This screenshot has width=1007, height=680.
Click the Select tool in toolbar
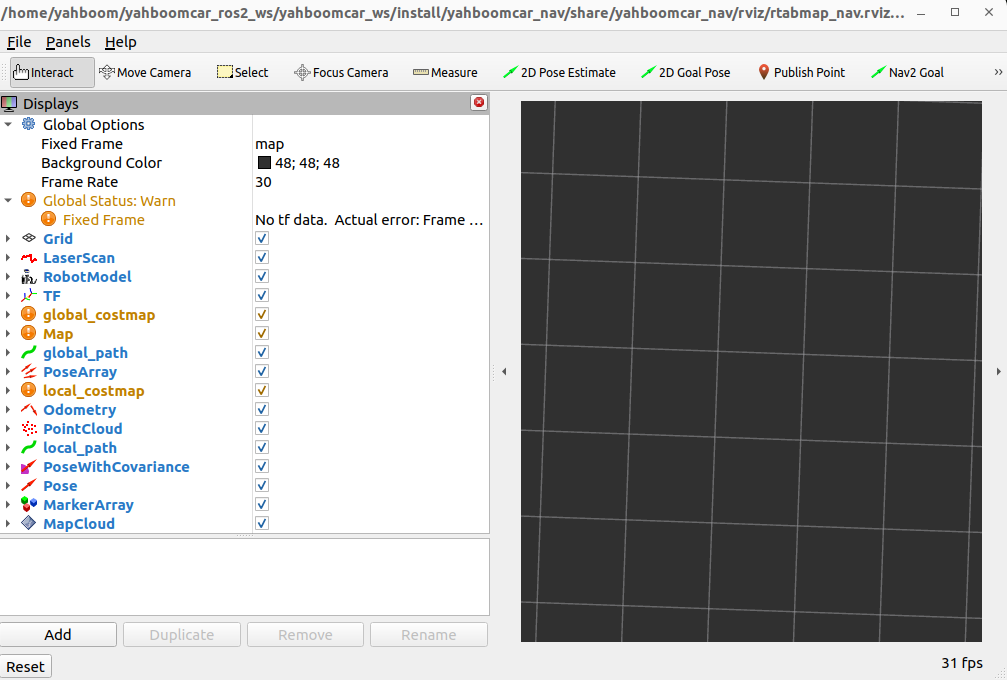tap(242, 72)
